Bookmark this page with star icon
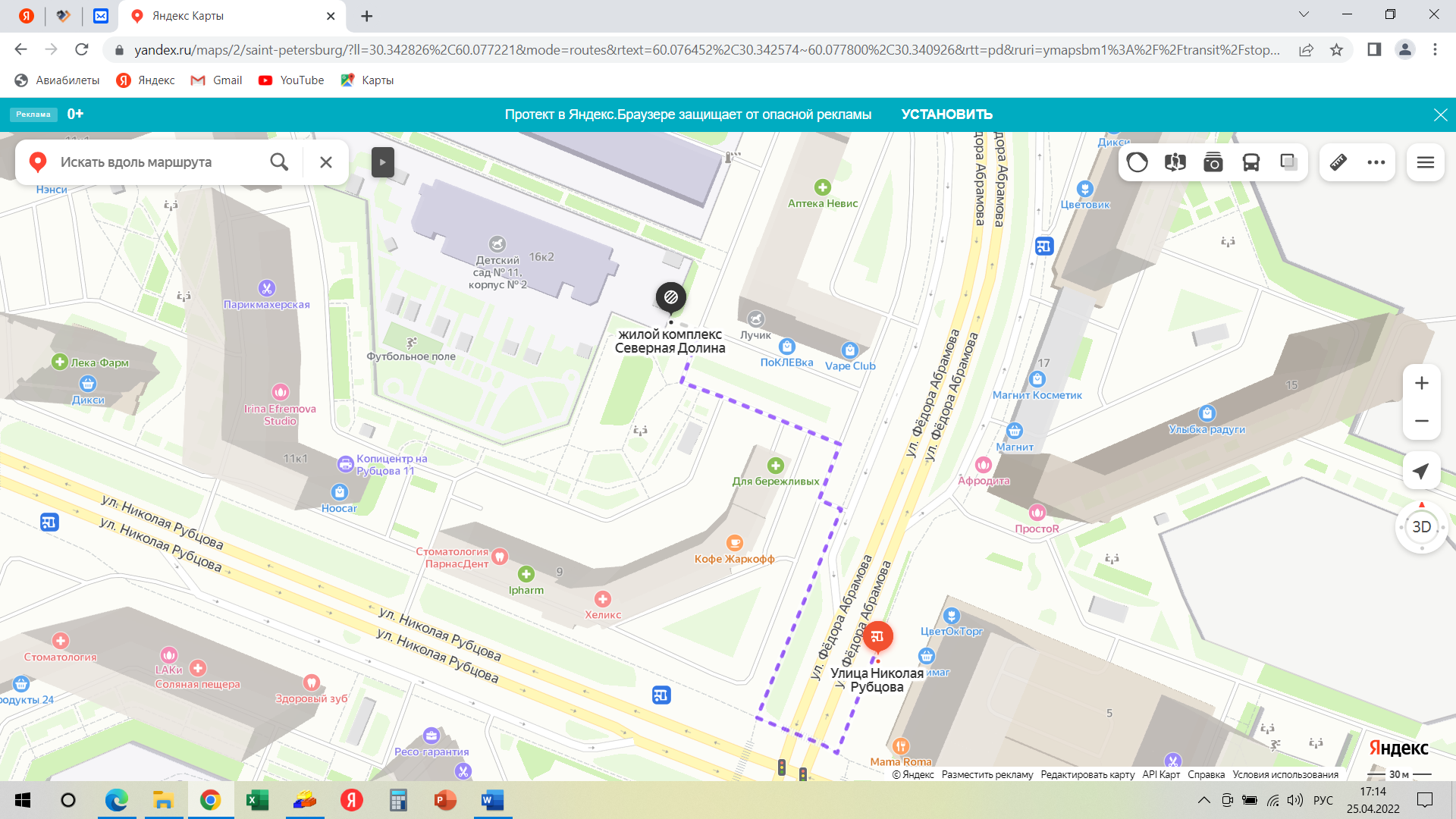 click(x=1336, y=50)
